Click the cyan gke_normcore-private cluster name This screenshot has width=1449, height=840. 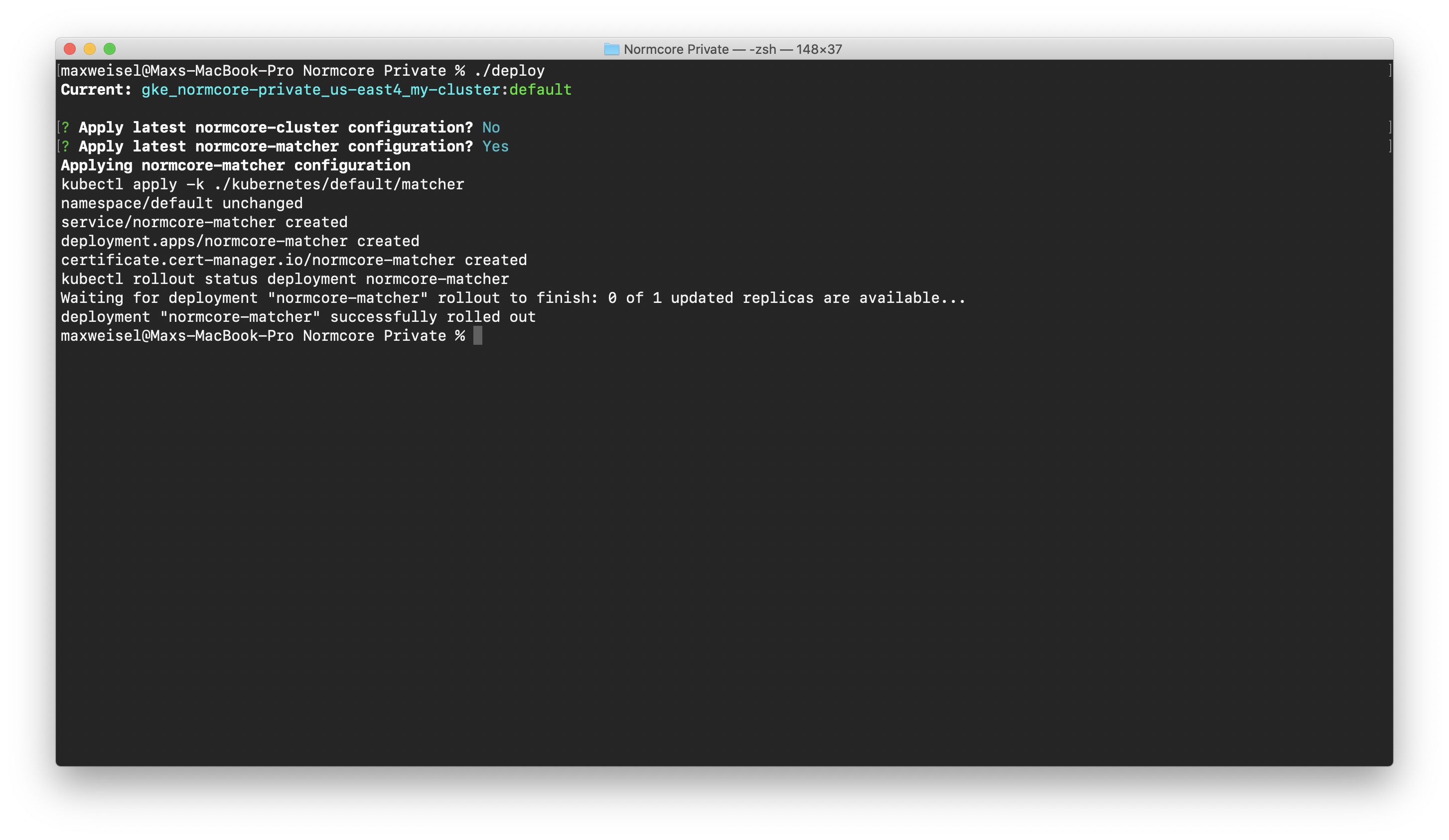pos(320,90)
